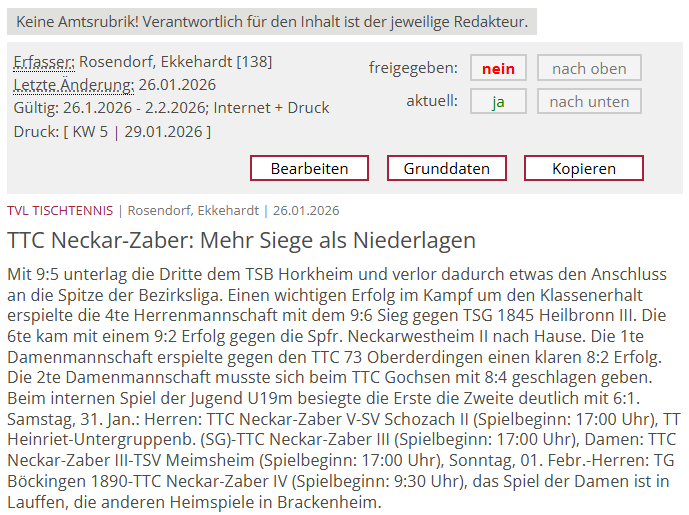
Task: Click the closing text 'Lauffen, die anderen Heimspiele in Brackenheim.'
Action: tap(194, 502)
